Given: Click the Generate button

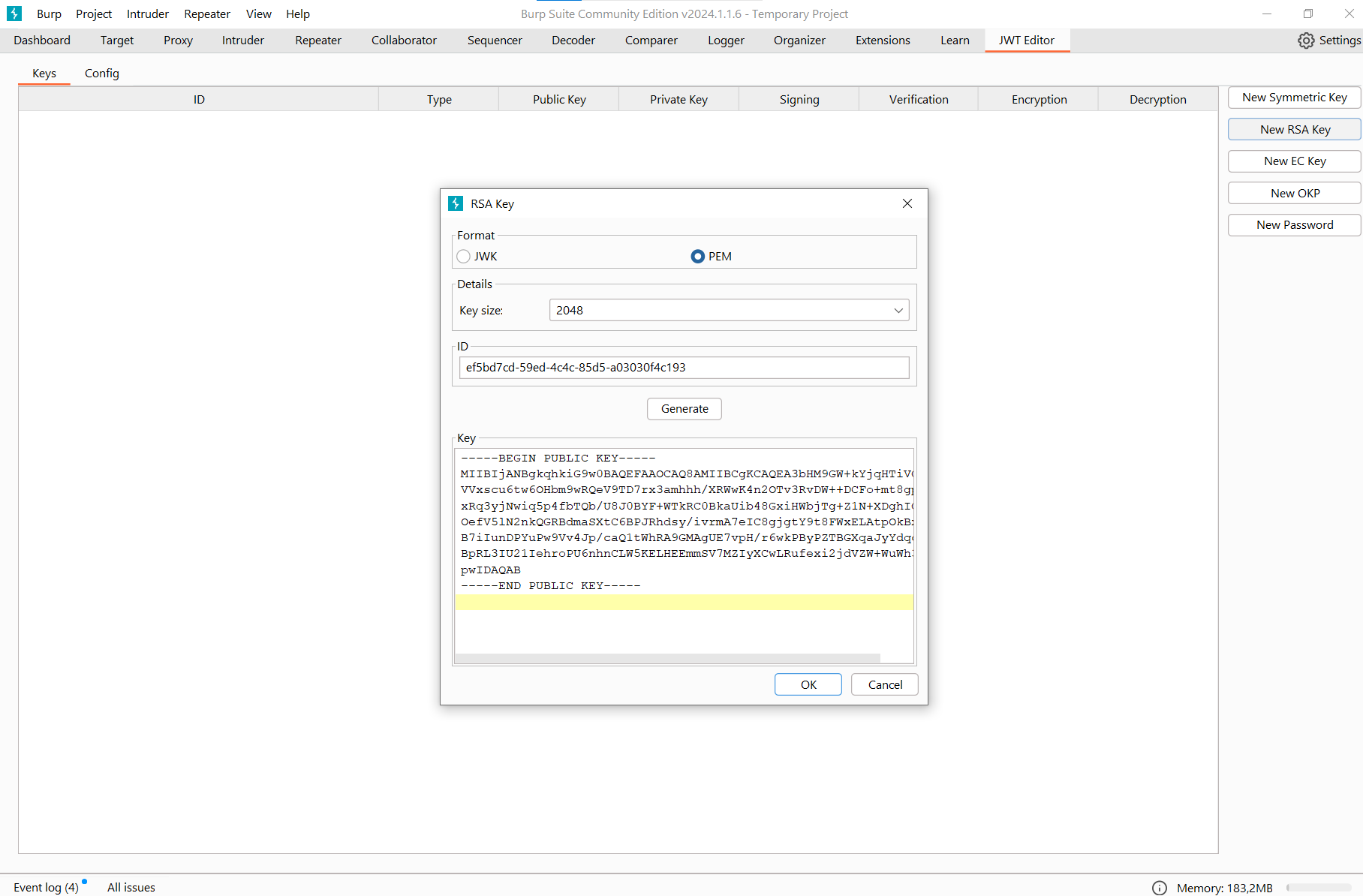Looking at the screenshot, I should (x=685, y=409).
